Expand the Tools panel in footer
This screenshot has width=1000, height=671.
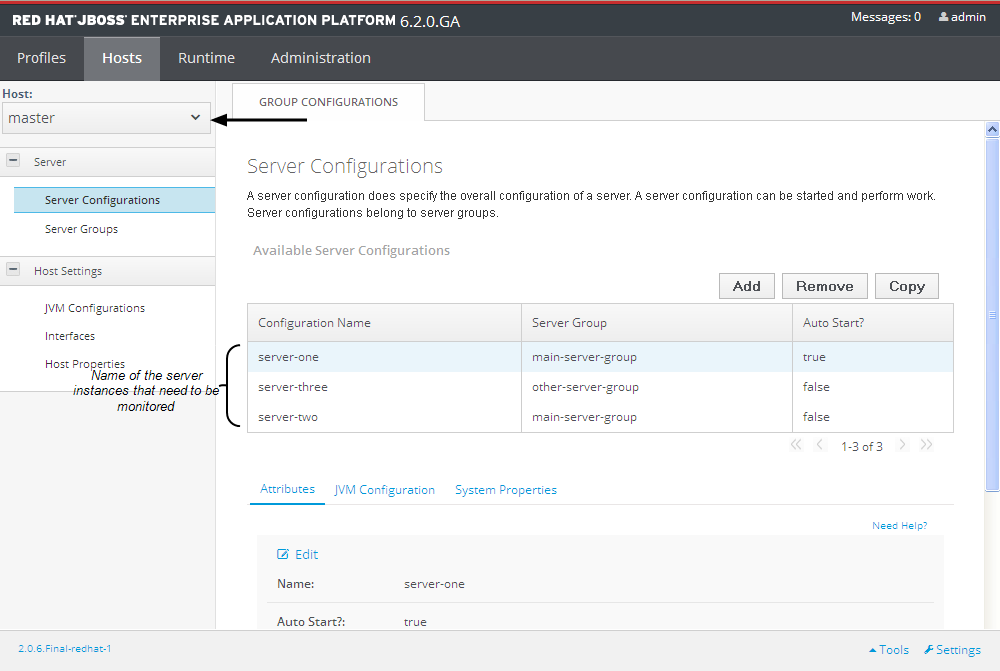coord(889,650)
